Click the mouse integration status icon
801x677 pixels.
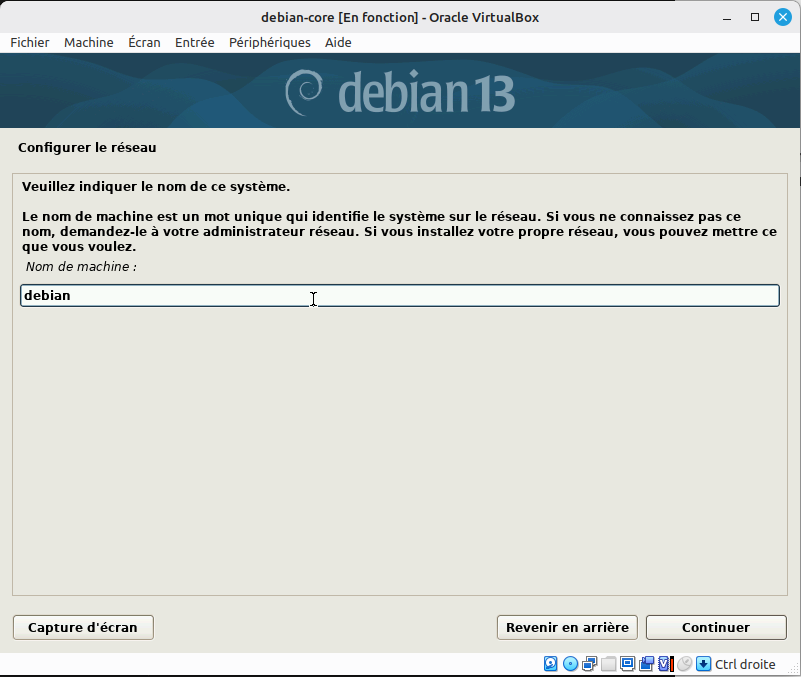click(684, 664)
